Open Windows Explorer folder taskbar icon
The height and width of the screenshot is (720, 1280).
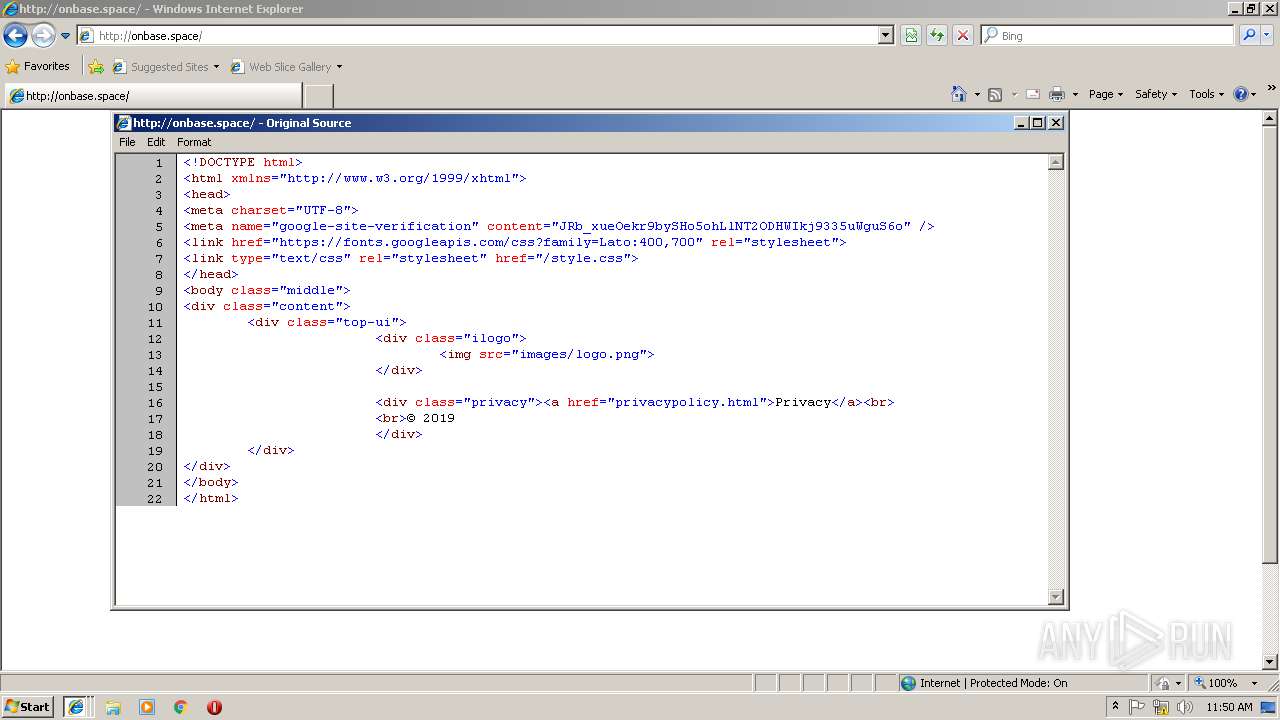pyautogui.click(x=113, y=707)
